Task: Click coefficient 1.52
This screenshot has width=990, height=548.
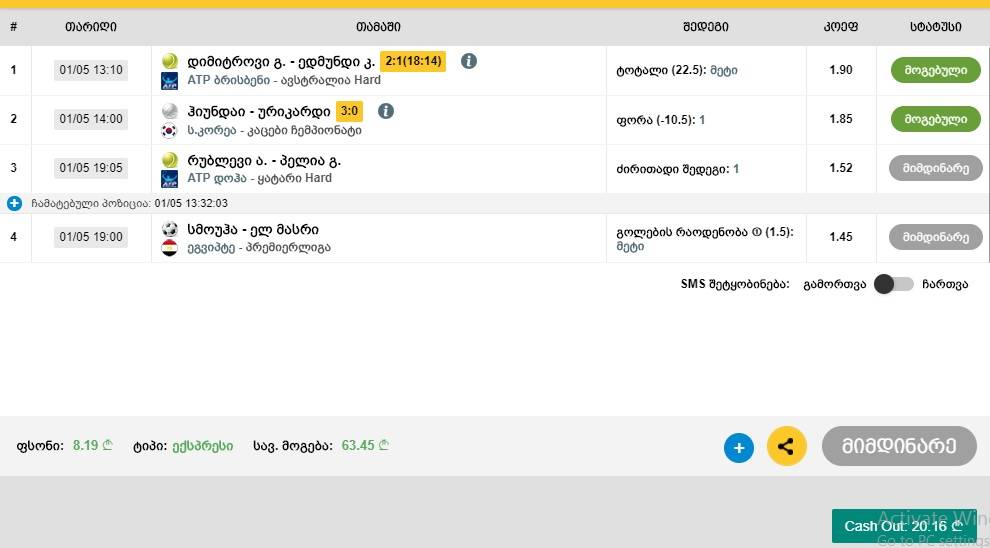Action: (840, 168)
